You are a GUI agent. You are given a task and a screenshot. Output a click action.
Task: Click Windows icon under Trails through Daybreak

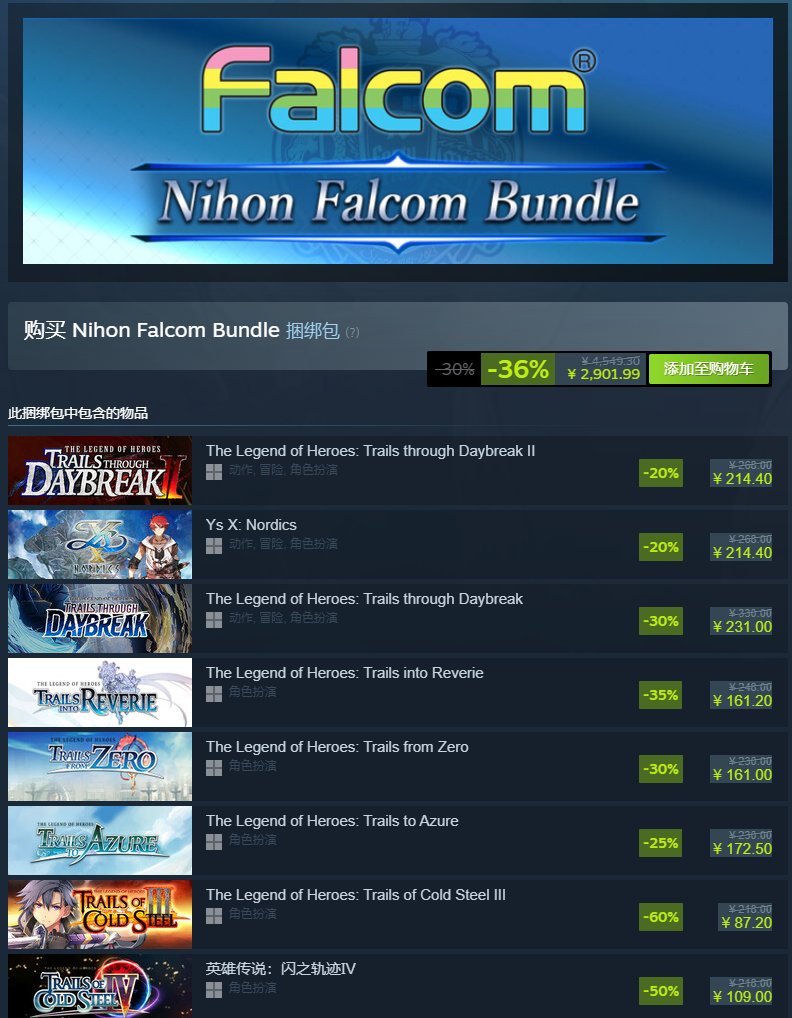(214, 620)
